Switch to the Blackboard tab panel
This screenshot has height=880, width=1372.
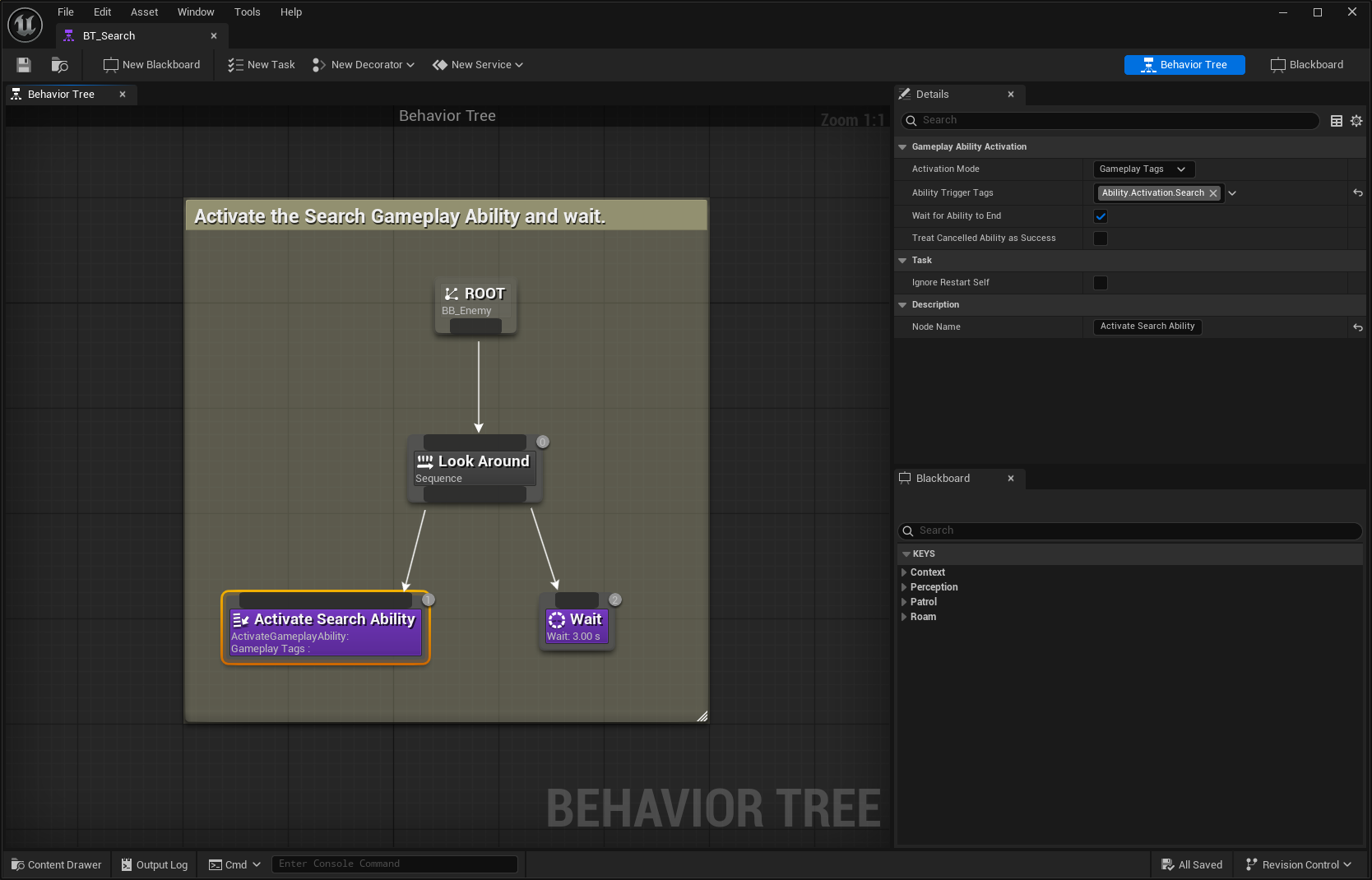[944, 478]
